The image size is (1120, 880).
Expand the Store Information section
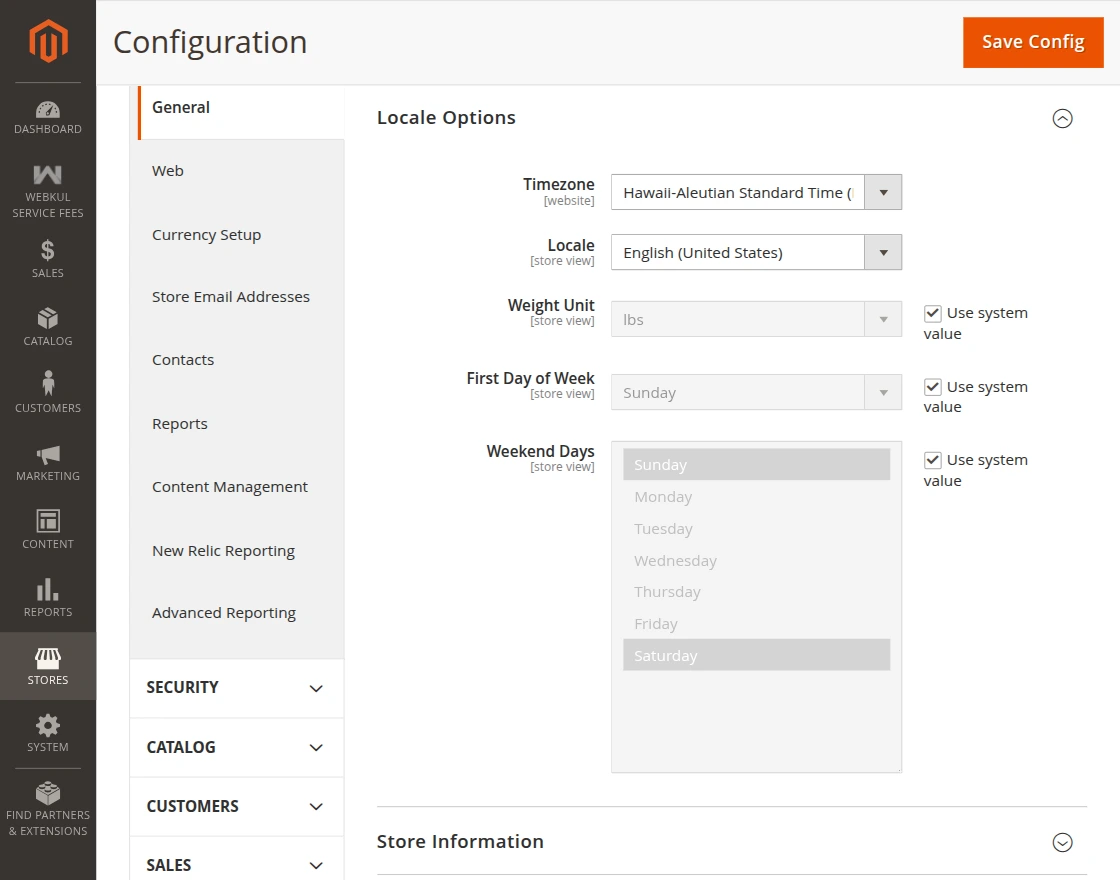[1062, 842]
